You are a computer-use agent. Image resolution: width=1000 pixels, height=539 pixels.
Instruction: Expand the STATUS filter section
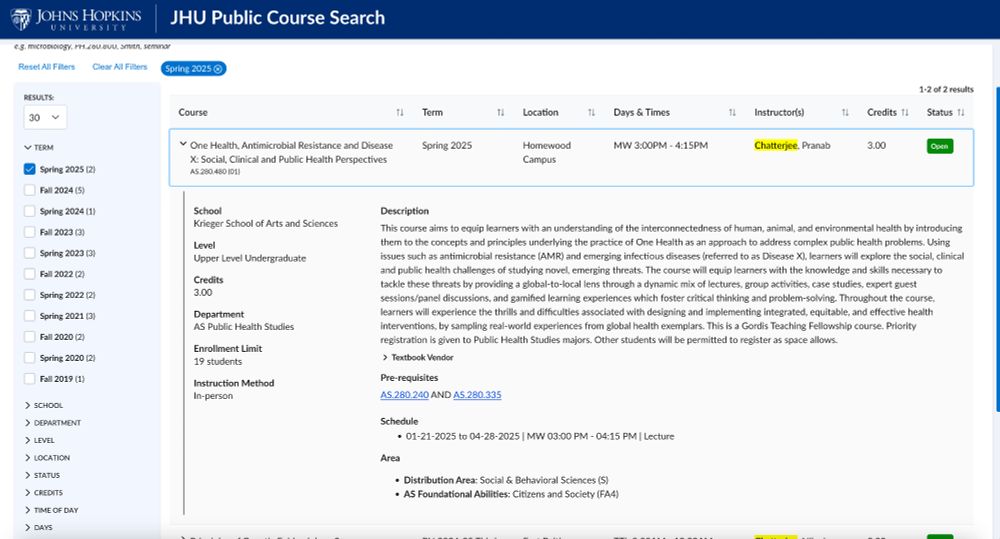[x=42, y=475]
